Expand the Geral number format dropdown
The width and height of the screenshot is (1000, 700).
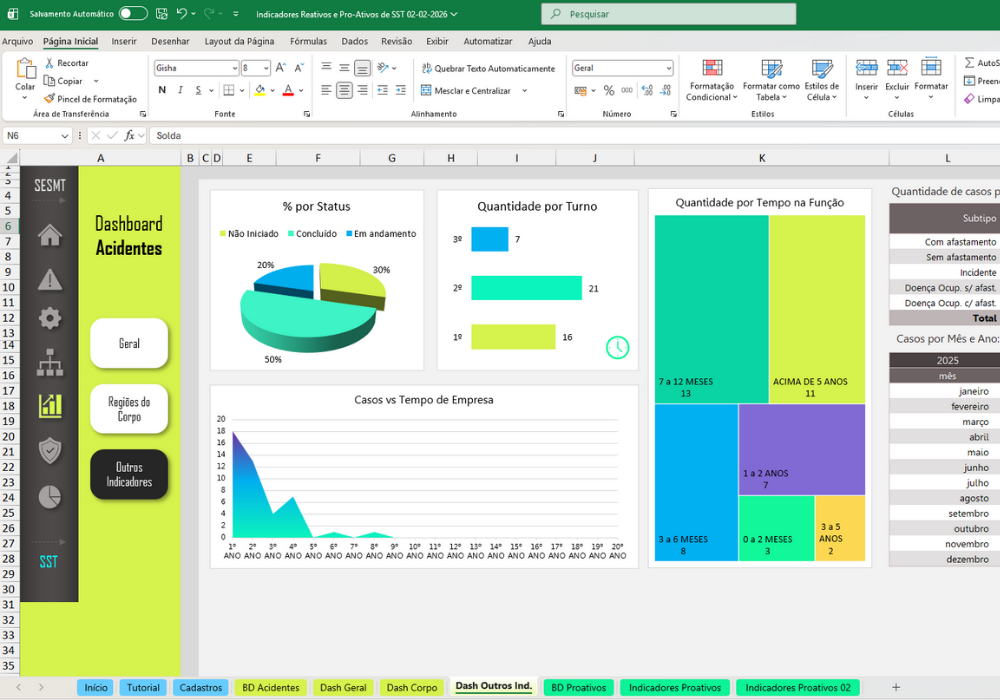click(x=668, y=68)
